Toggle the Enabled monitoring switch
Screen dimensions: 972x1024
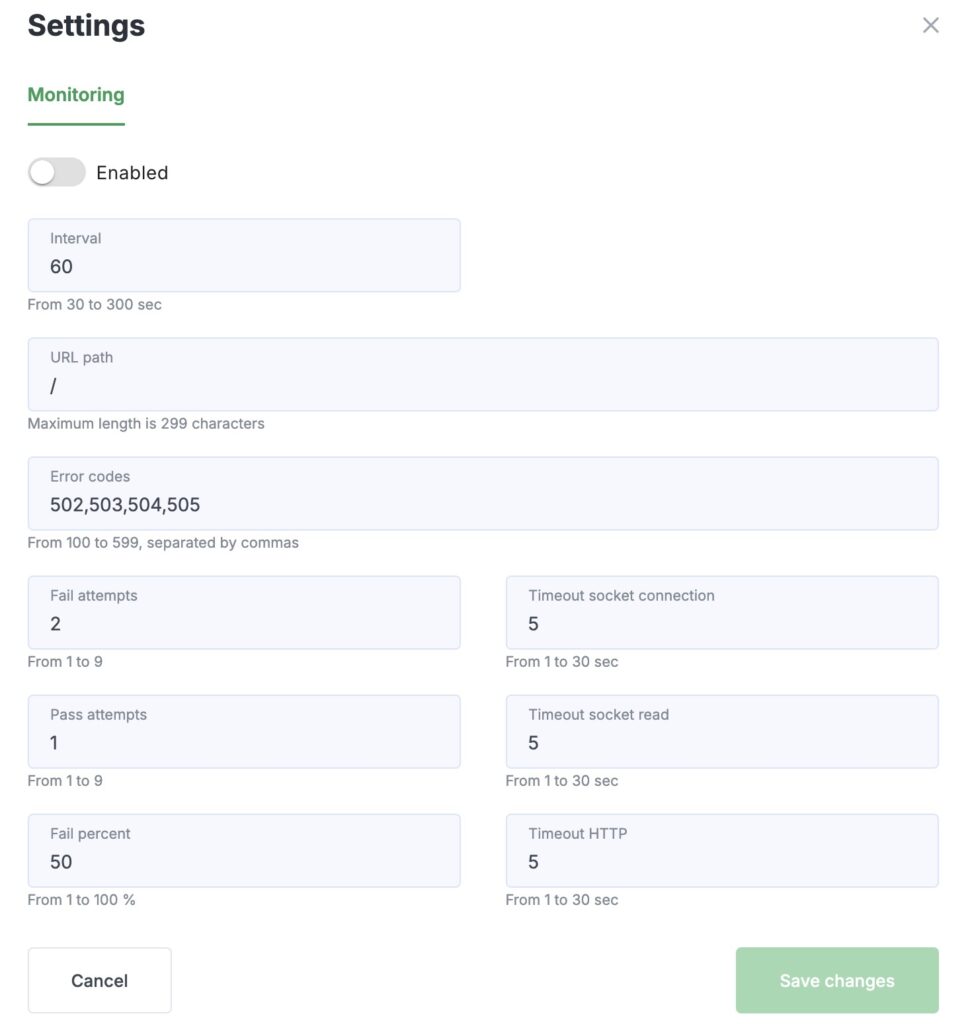pos(57,173)
